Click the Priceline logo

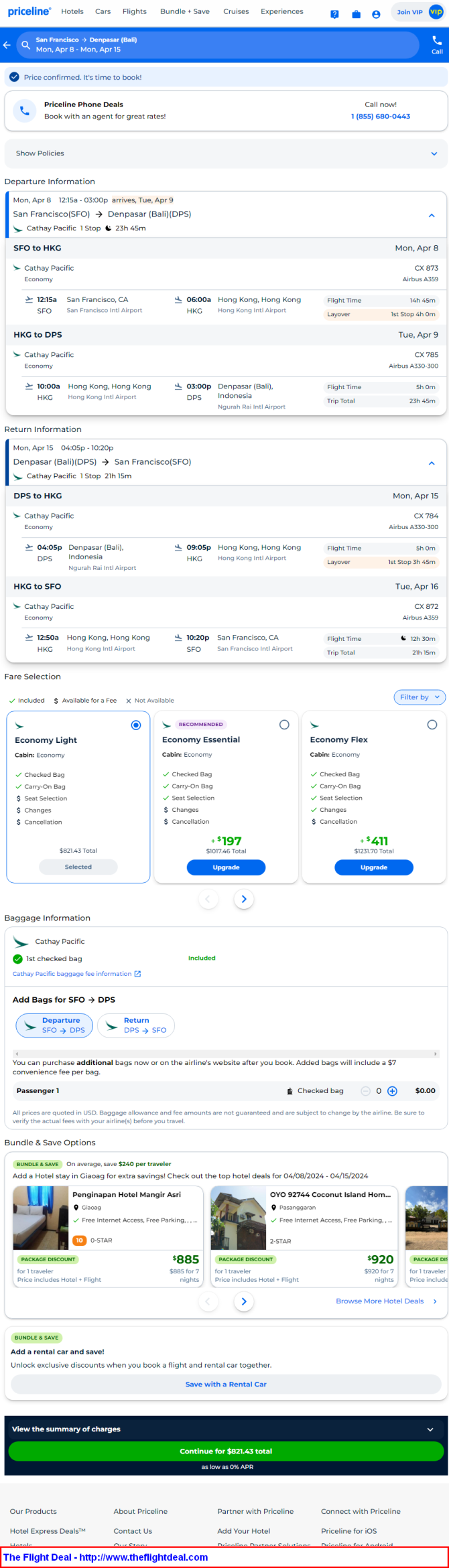pyautogui.click(x=29, y=11)
